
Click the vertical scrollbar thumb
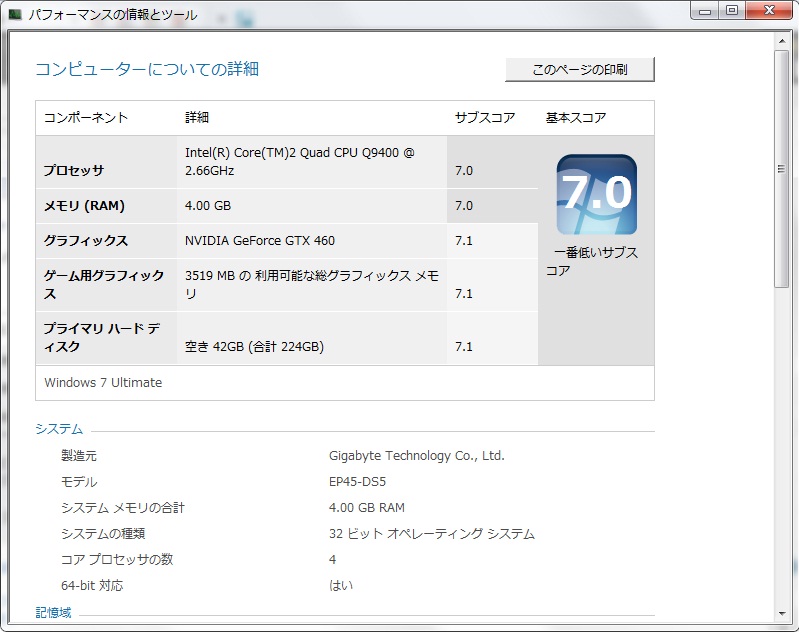[x=782, y=169]
